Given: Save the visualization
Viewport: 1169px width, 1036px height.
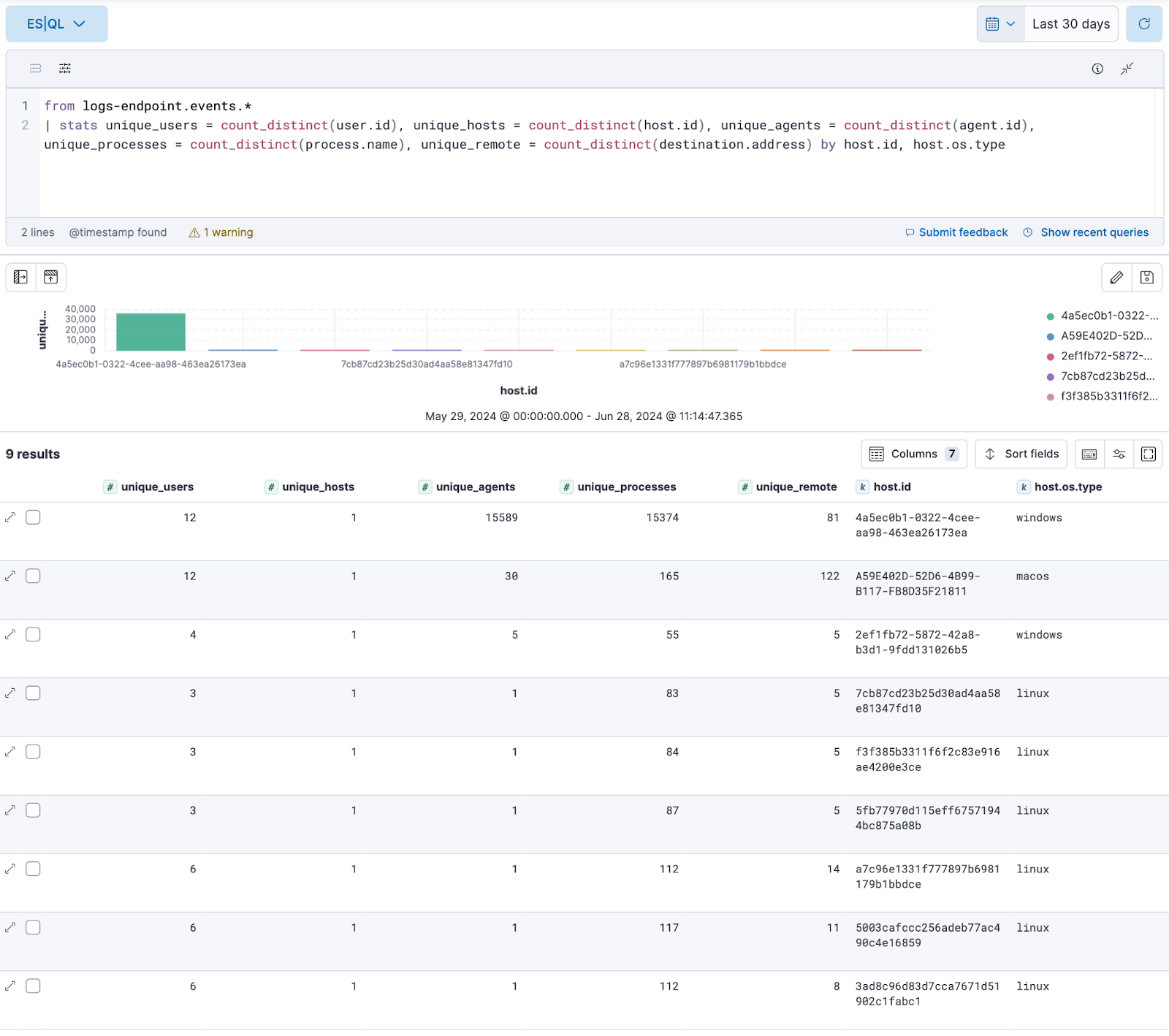Looking at the screenshot, I should point(1147,277).
